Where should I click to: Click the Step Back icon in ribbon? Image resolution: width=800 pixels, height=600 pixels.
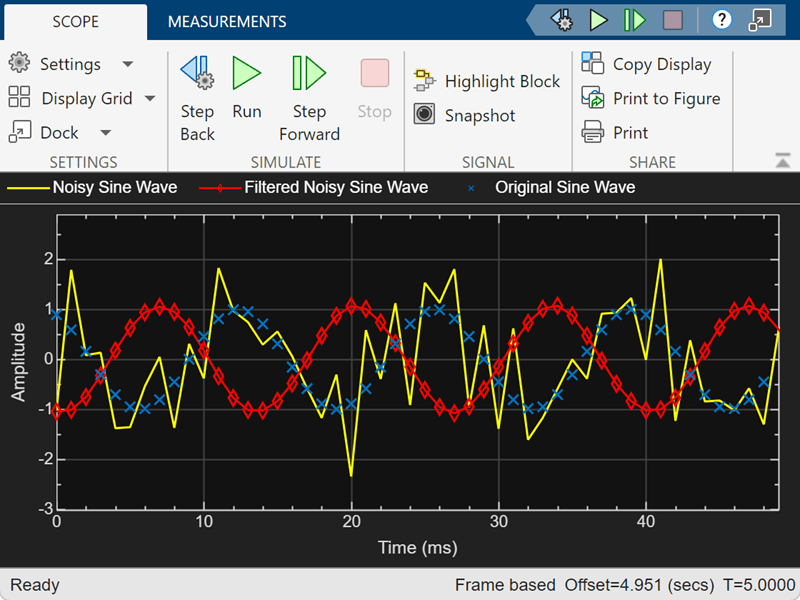point(197,73)
